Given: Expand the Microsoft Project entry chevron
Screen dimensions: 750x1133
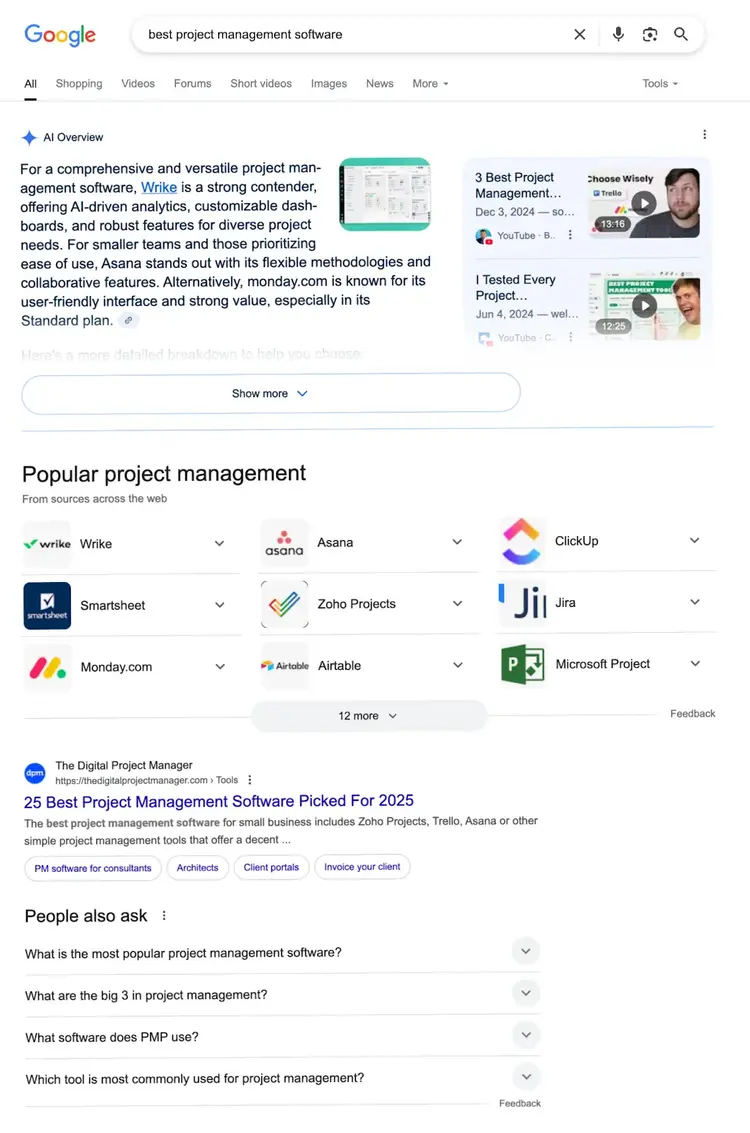Looking at the screenshot, I should point(694,663).
